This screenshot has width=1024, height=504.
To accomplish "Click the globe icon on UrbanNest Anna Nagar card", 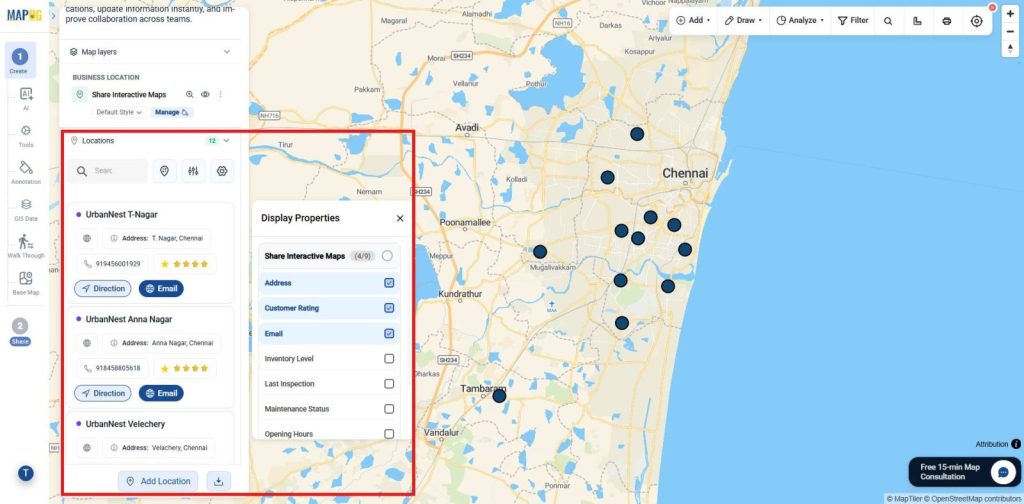I will click(x=87, y=343).
